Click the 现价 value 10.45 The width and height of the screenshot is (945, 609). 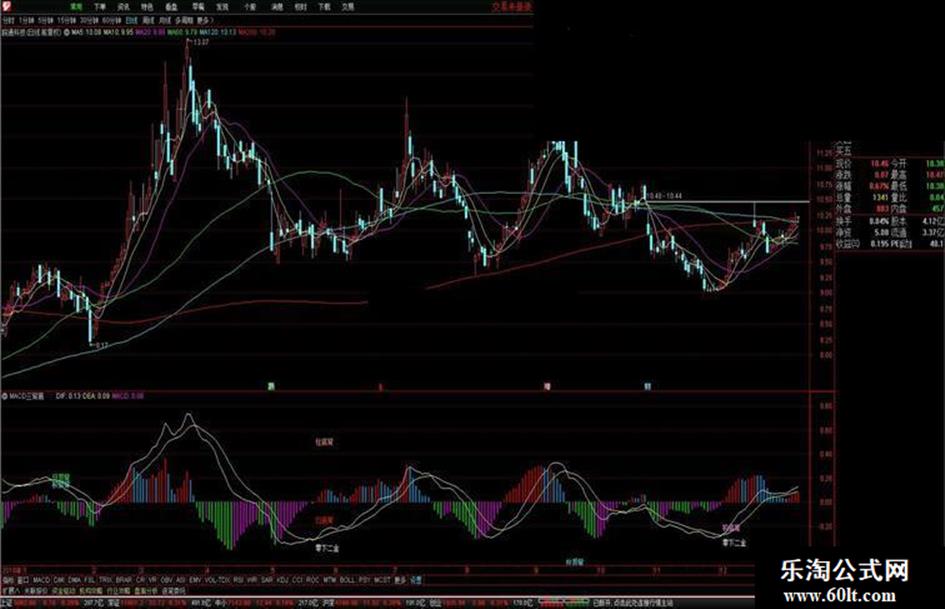(879, 164)
